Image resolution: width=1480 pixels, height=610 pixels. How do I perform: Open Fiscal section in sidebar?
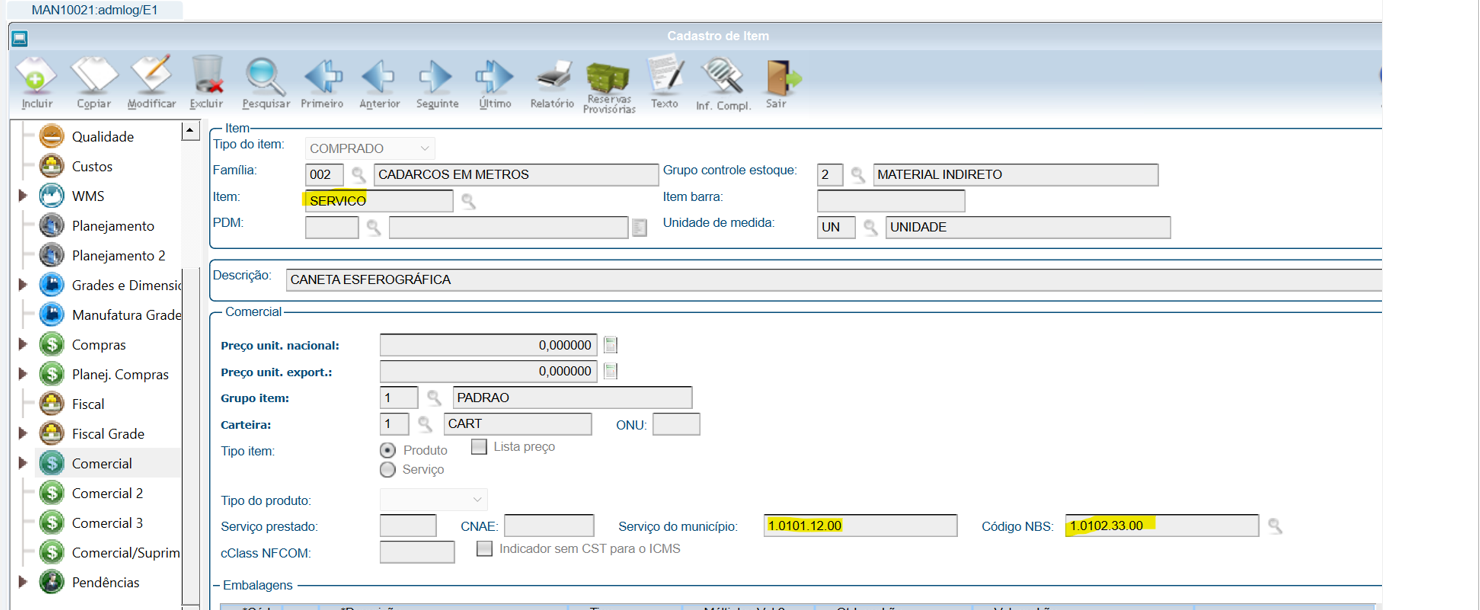(x=88, y=404)
